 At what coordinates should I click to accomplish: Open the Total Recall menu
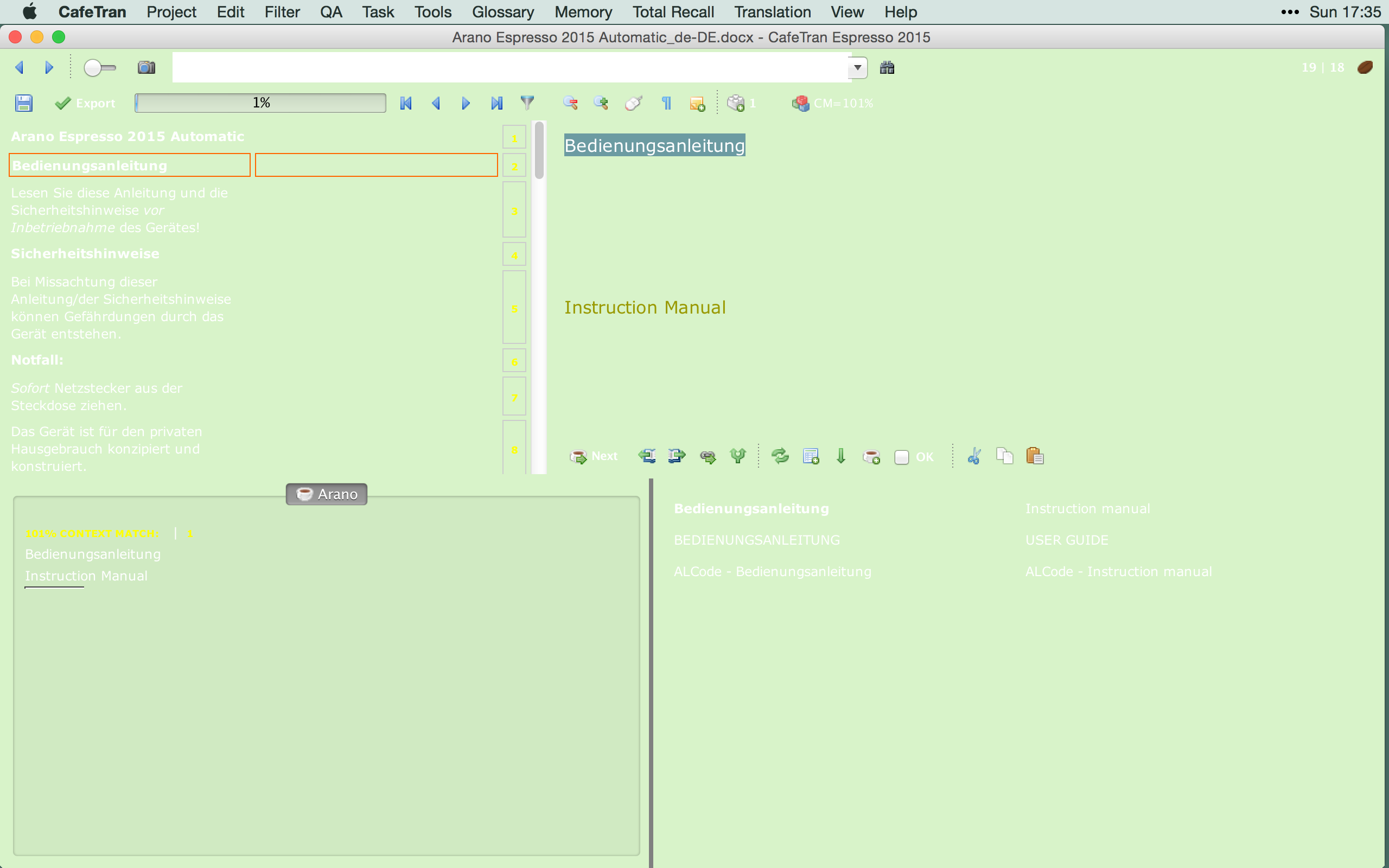pyautogui.click(x=673, y=12)
